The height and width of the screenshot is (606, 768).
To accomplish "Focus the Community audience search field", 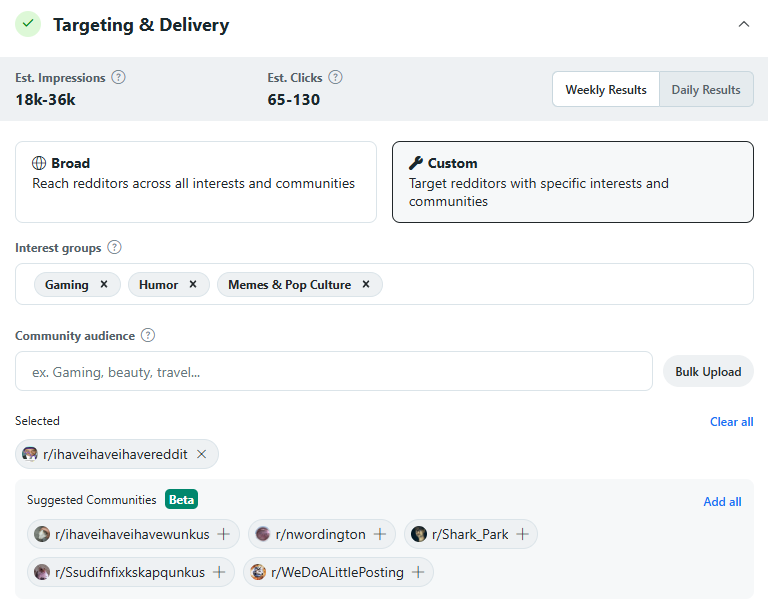I will pos(333,371).
